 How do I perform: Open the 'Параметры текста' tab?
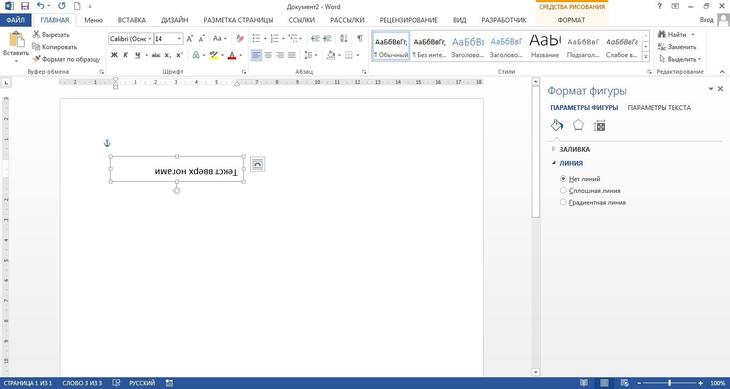click(x=659, y=107)
